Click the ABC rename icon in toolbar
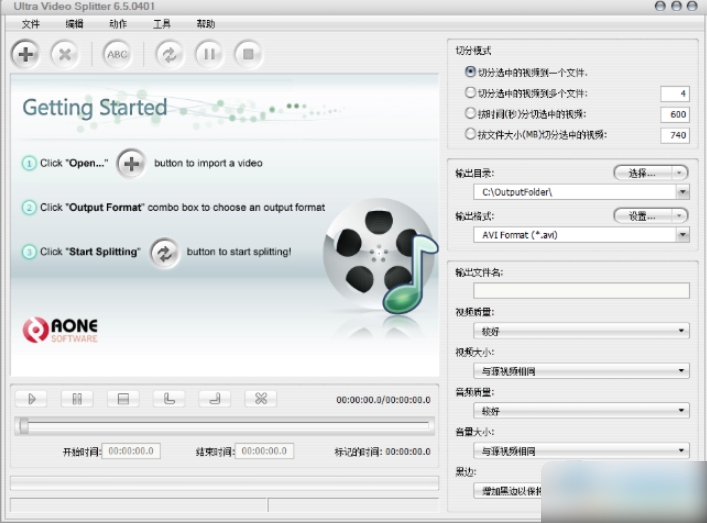Image resolution: width=707 pixels, height=523 pixels. click(x=118, y=54)
